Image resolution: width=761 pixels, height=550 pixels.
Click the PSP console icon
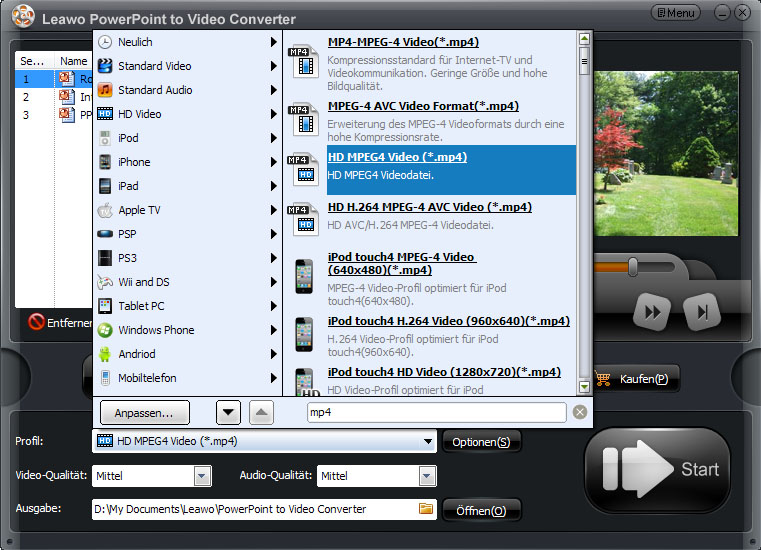[105, 234]
